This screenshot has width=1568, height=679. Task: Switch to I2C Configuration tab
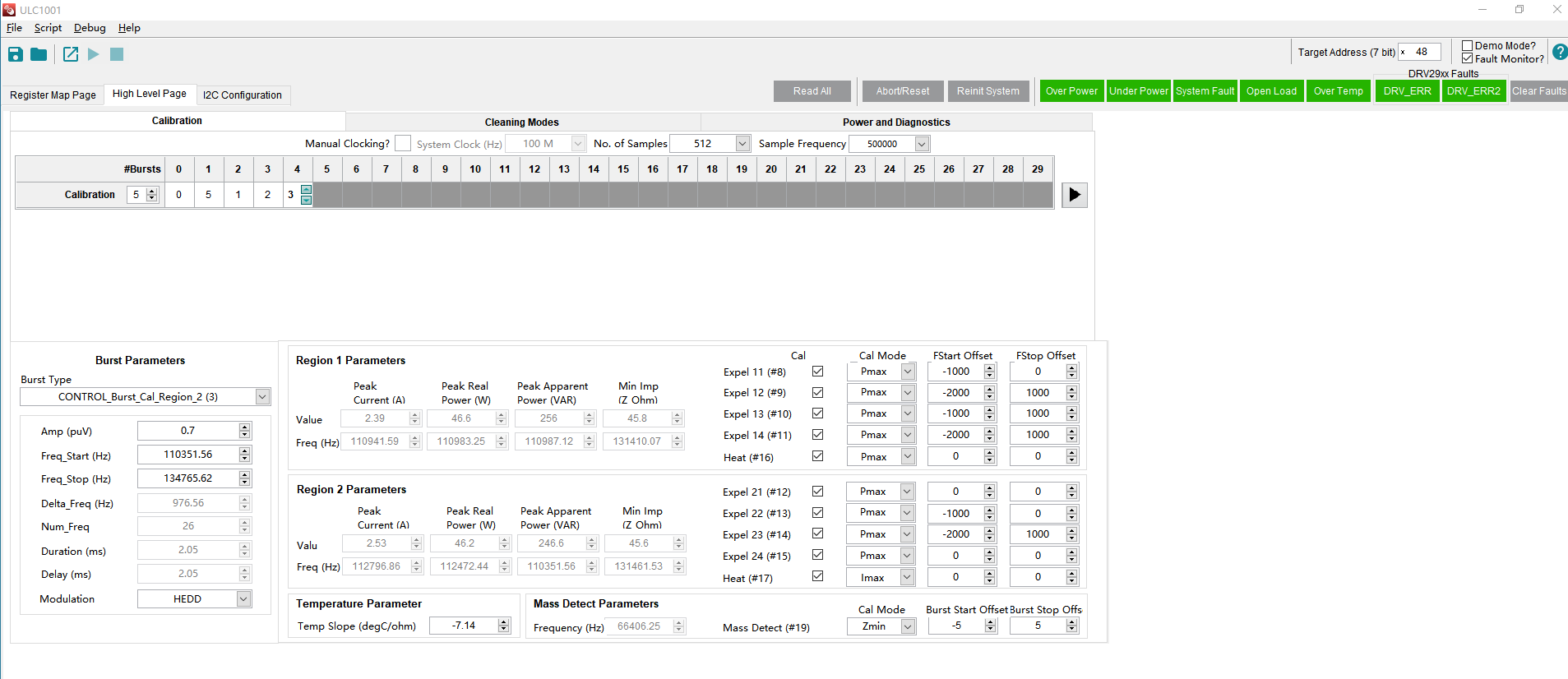click(243, 95)
